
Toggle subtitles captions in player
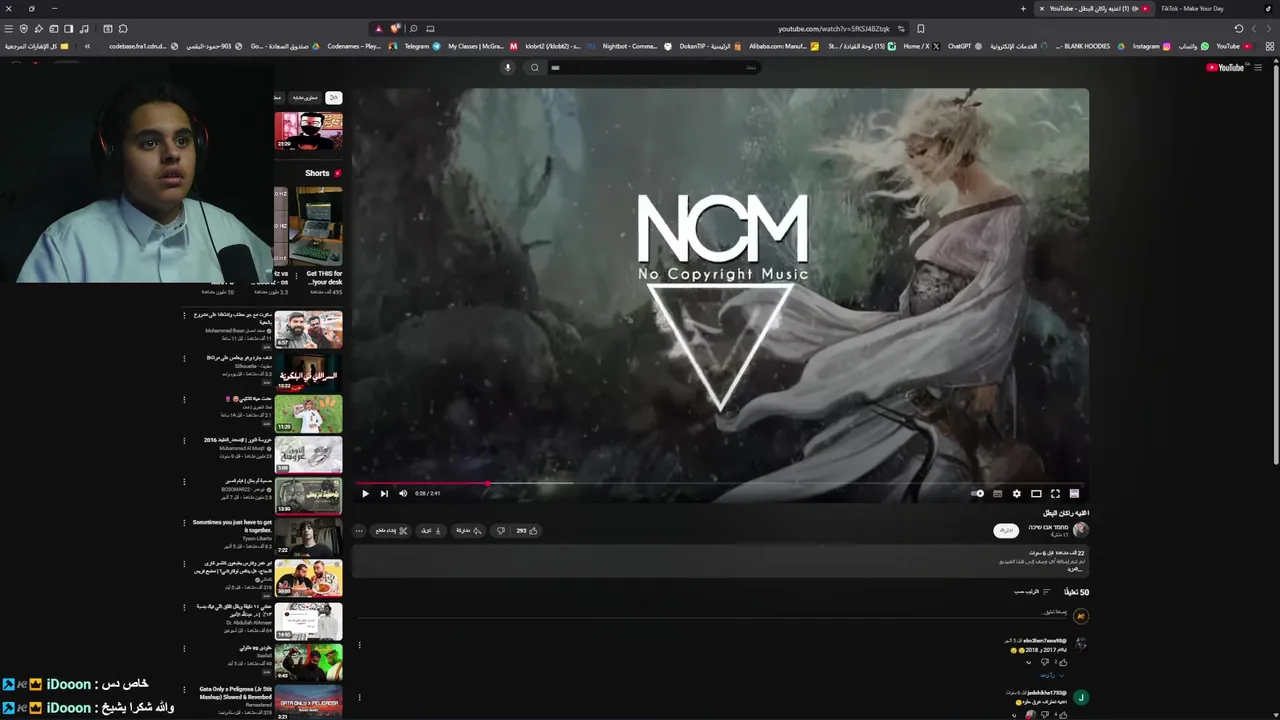[997, 493]
